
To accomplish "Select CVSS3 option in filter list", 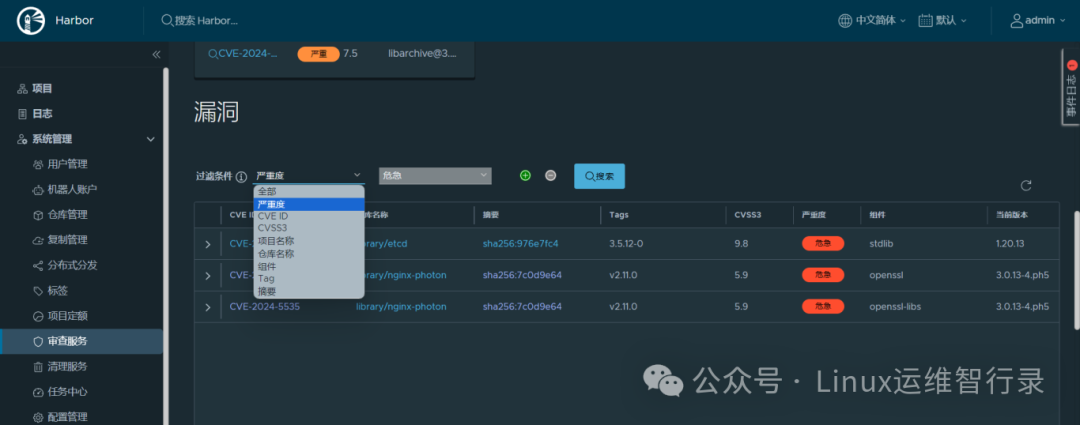I will tap(309, 229).
